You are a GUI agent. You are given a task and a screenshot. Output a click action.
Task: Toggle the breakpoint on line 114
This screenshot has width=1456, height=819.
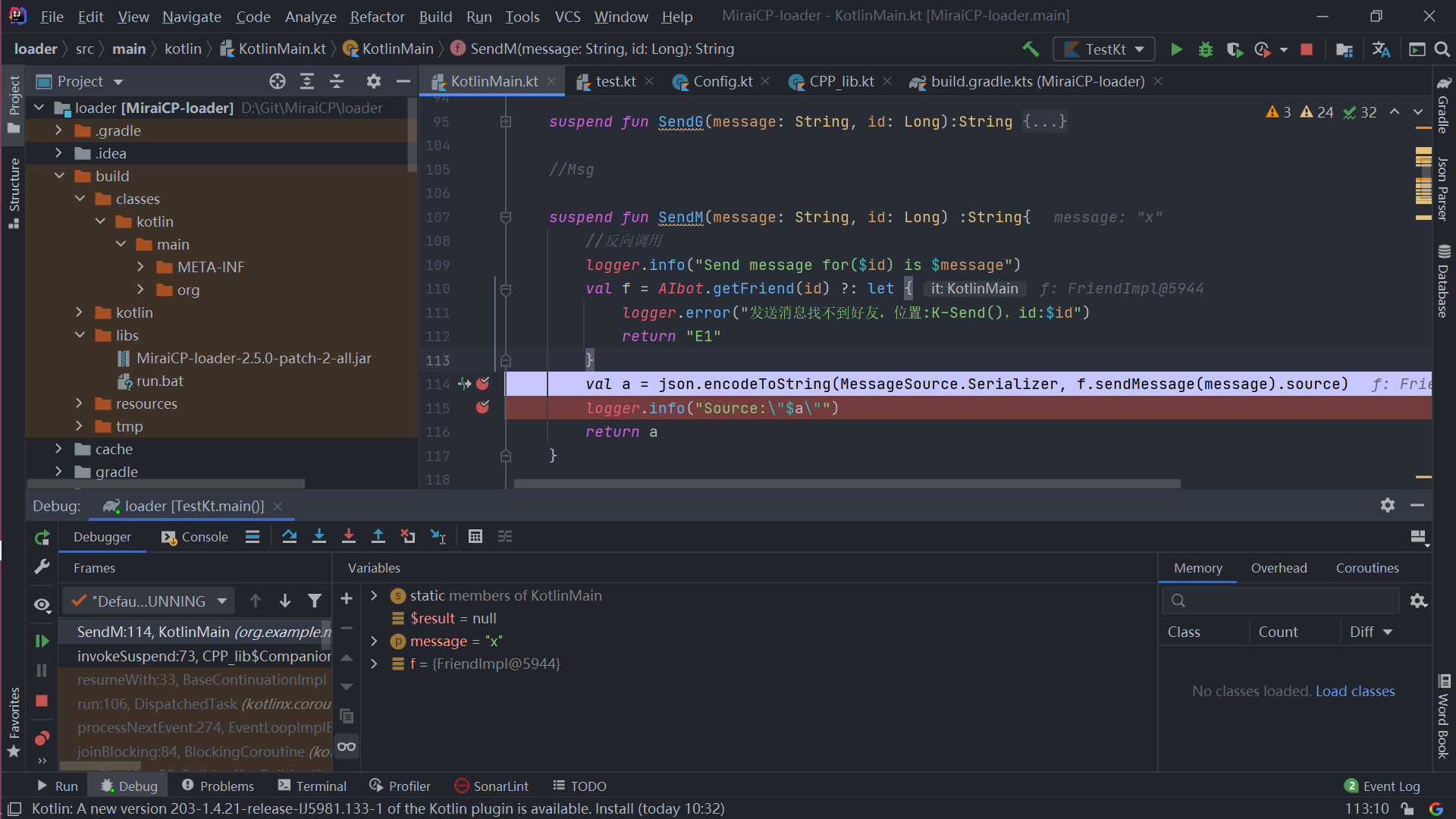[x=484, y=384]
